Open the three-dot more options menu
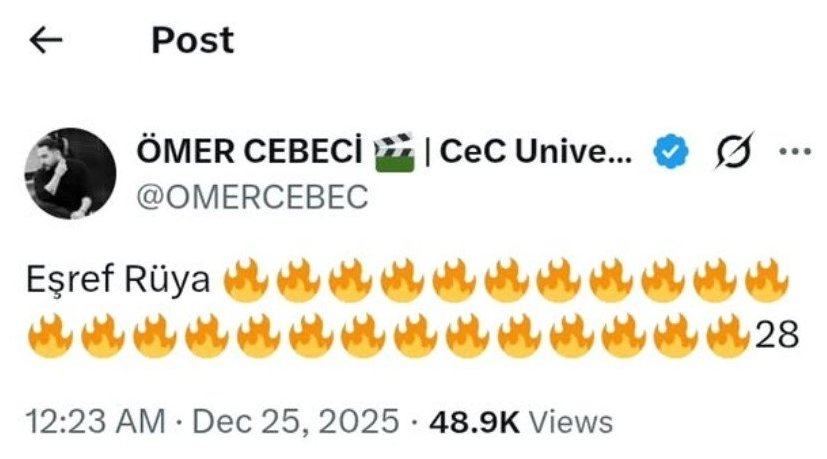The image size is (827, 459). [795, 152]
